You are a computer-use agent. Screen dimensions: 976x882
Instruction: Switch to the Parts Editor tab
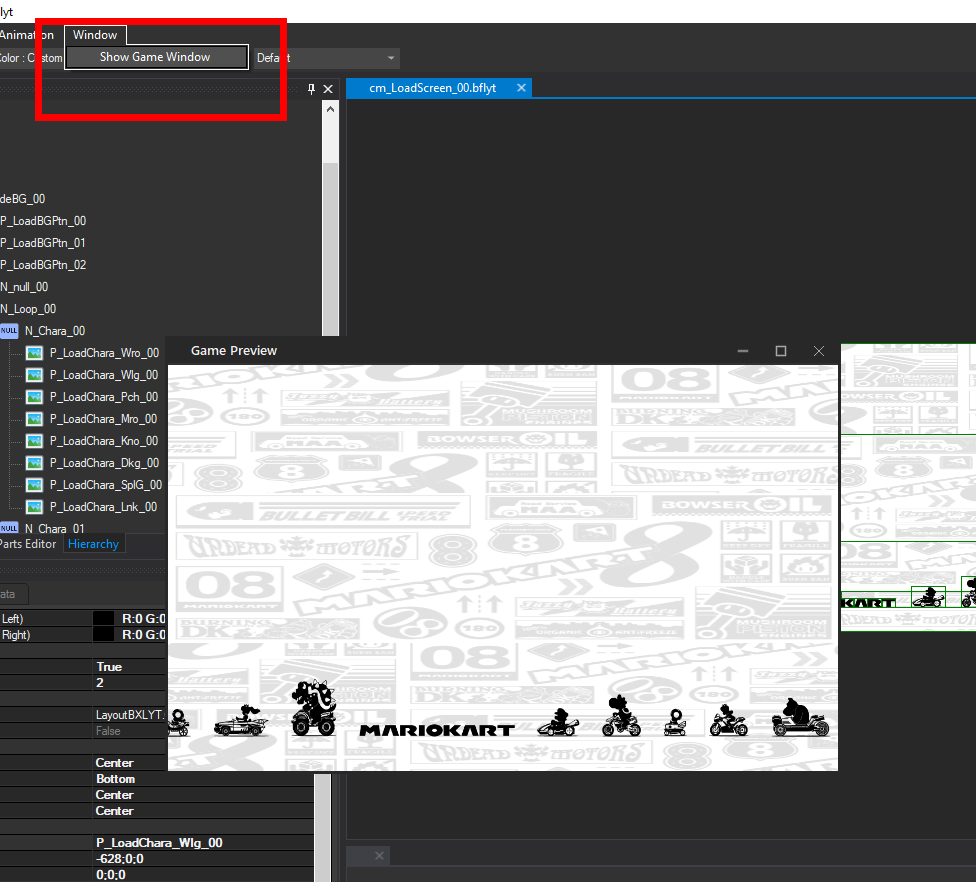coord(30,544)
